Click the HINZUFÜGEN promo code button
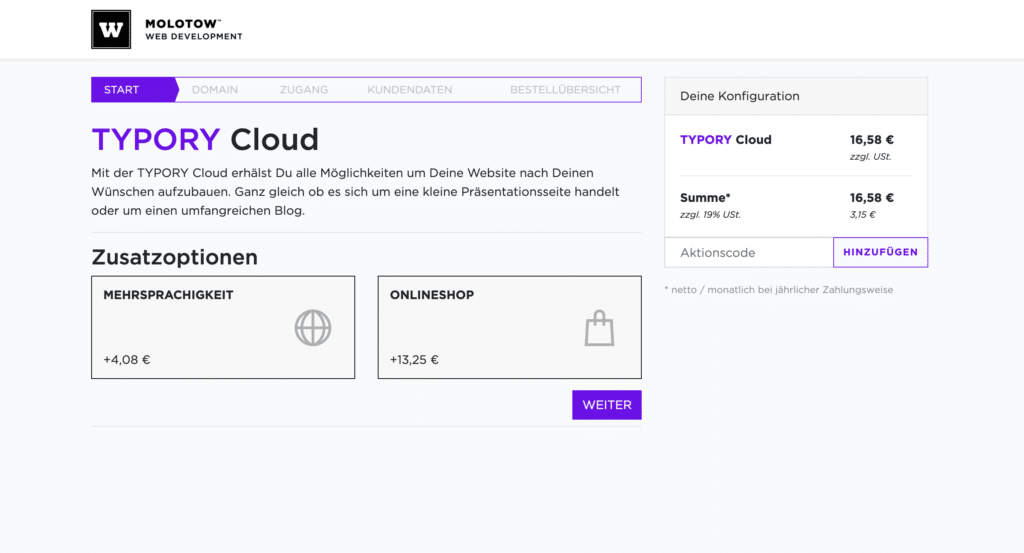1024x553 pixels. pos(880,253)
